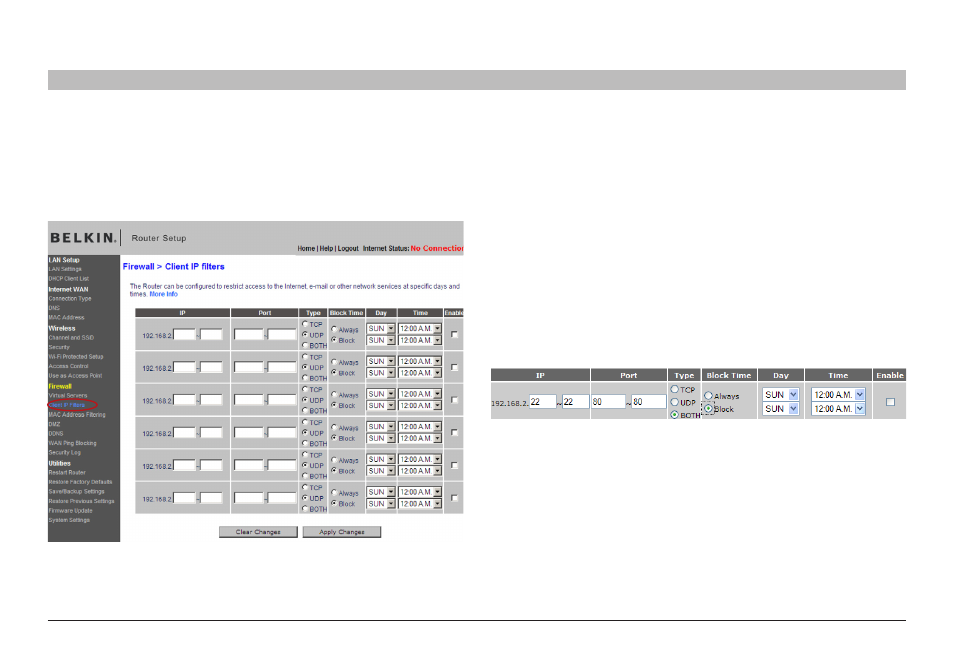
Task: Select BOTH in the last filter table row
Action: tap(305, 509)
